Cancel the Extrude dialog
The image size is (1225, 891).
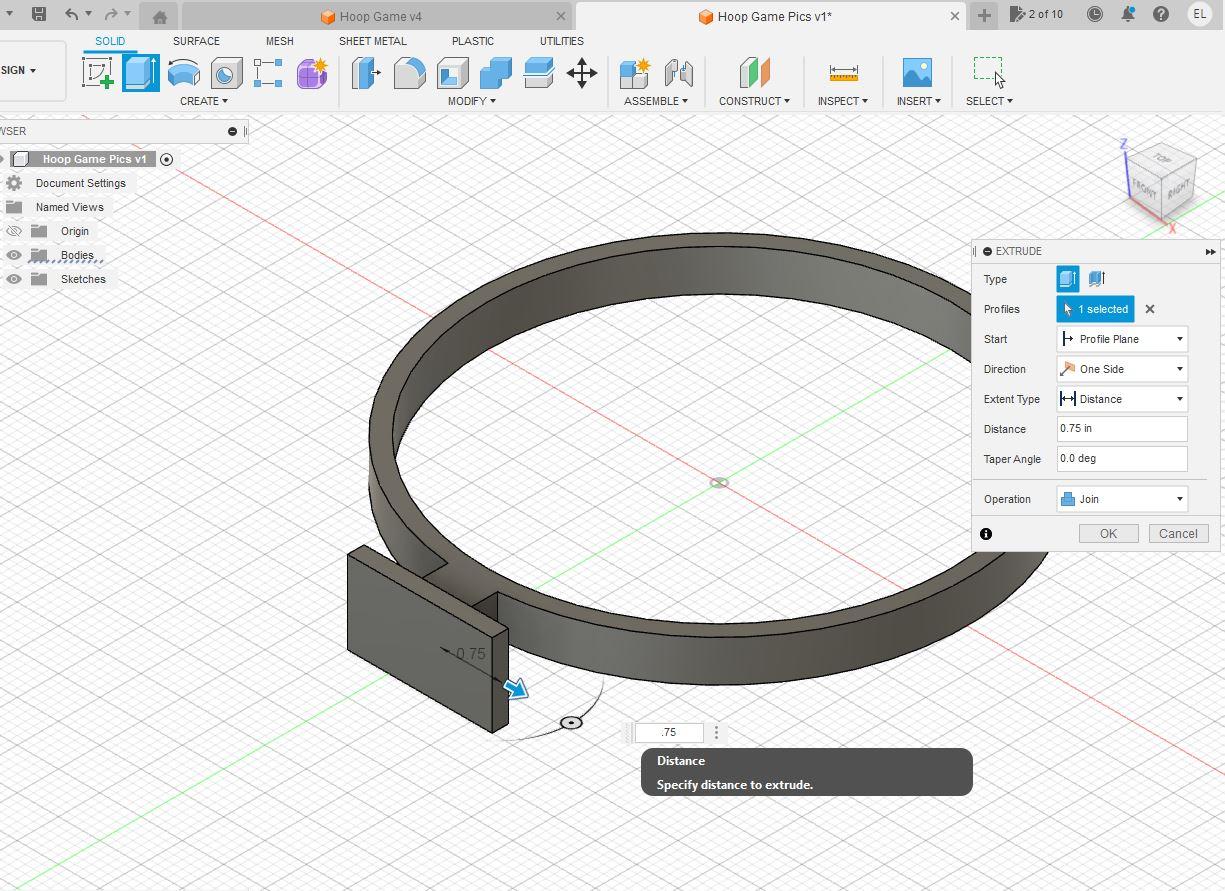point(1178,534)
